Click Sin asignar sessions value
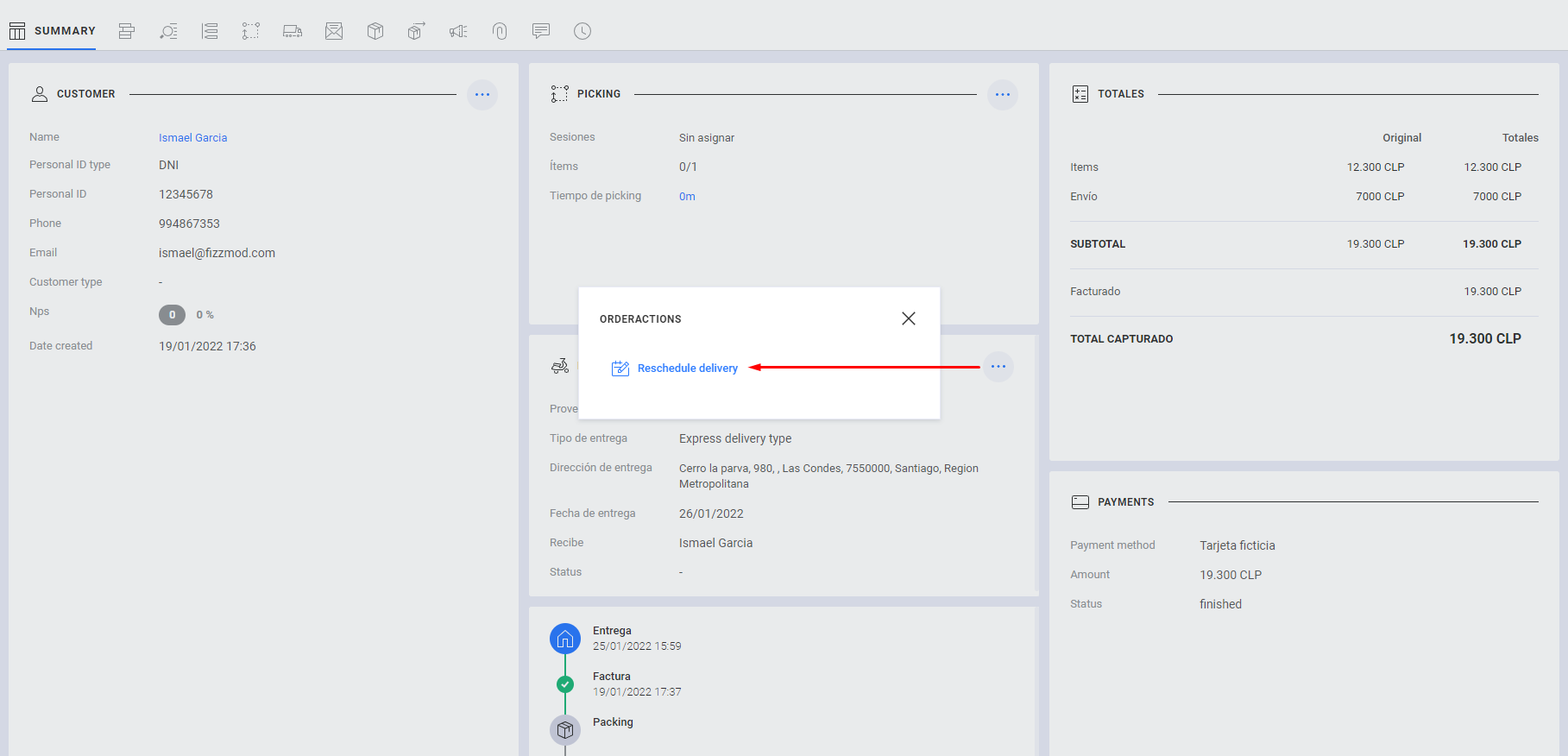1568x756 pixels. pos(707,138)
